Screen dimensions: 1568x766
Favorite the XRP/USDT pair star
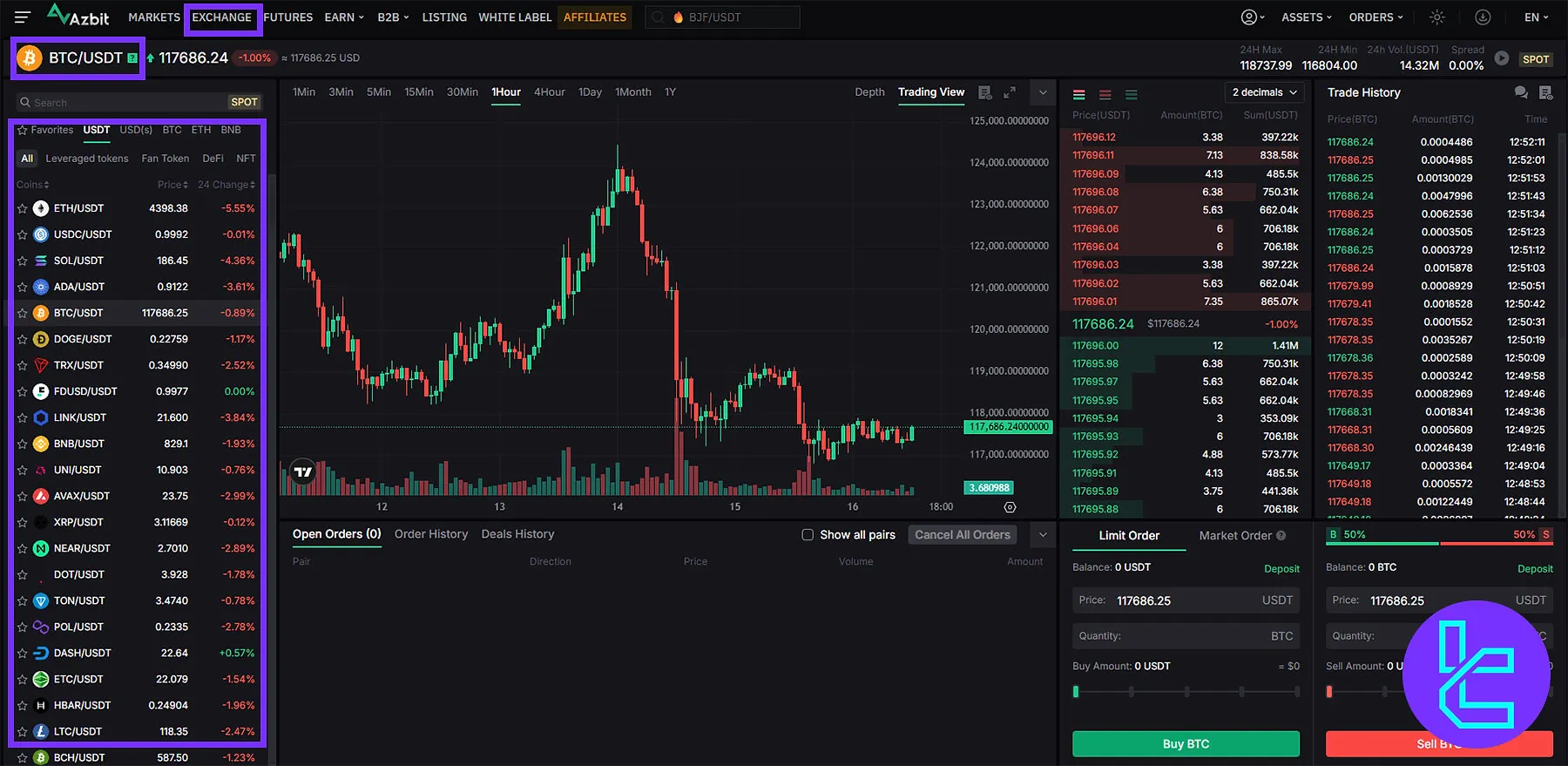tap(23, 522)
